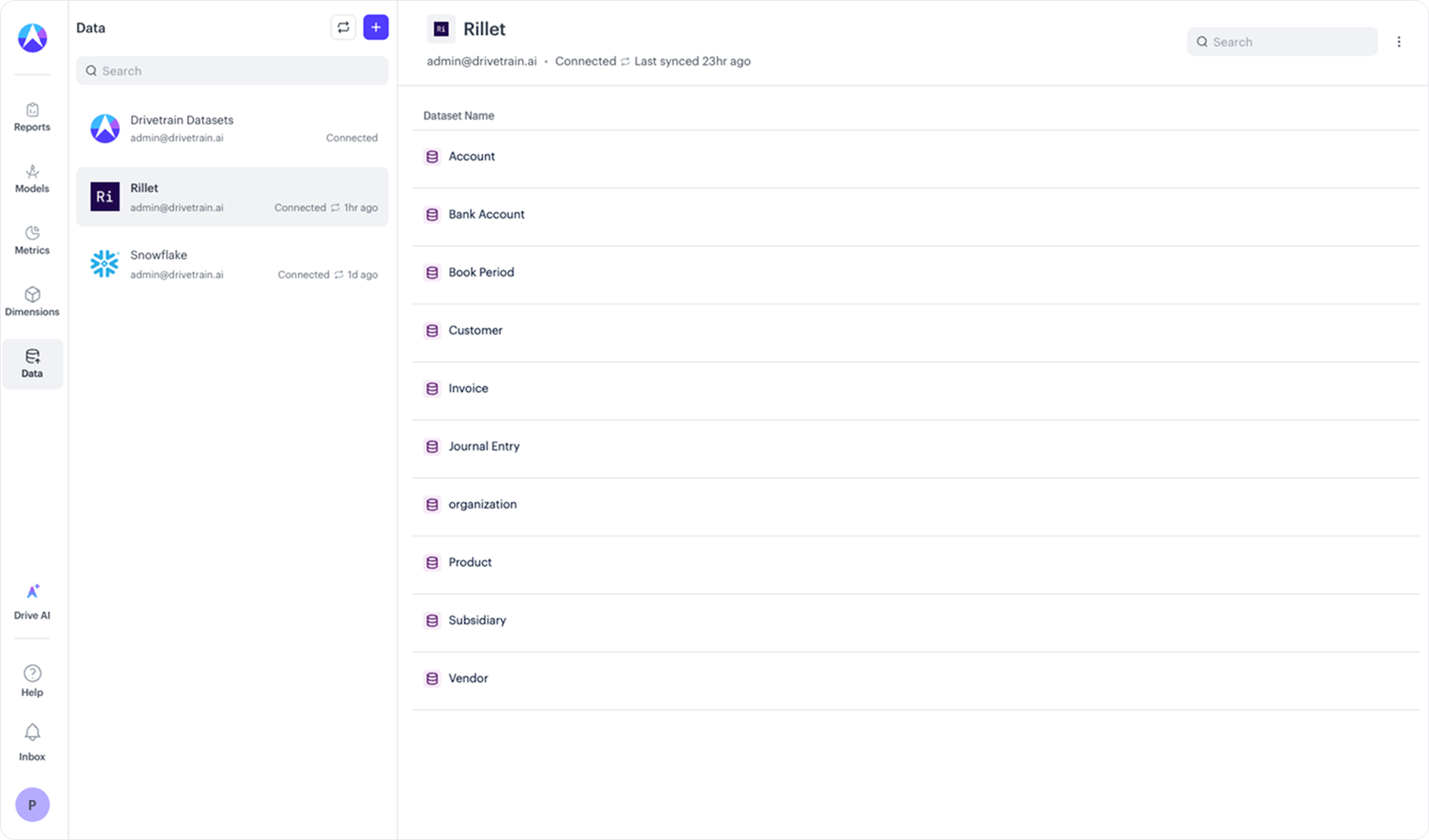
Task: Select the Snowflake connection
Action: 232,264
